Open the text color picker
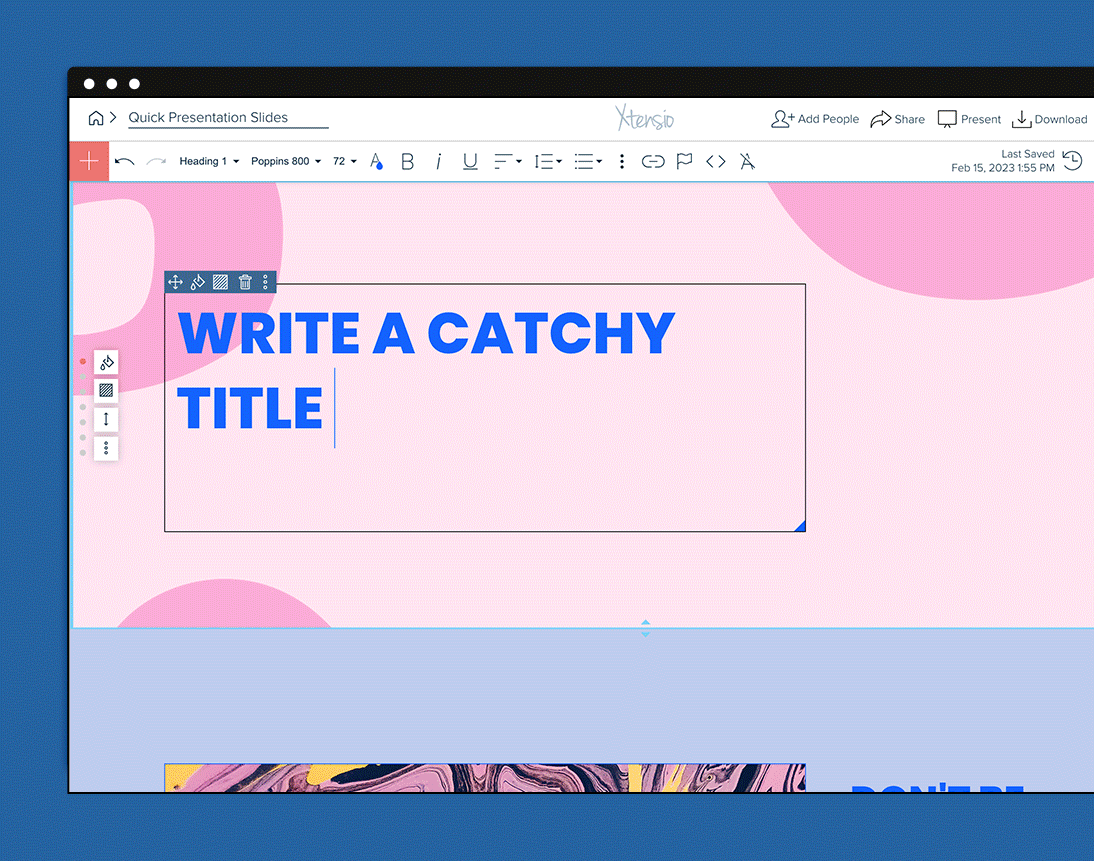The height and width of the screenshot is (861, 1094). 376,162
